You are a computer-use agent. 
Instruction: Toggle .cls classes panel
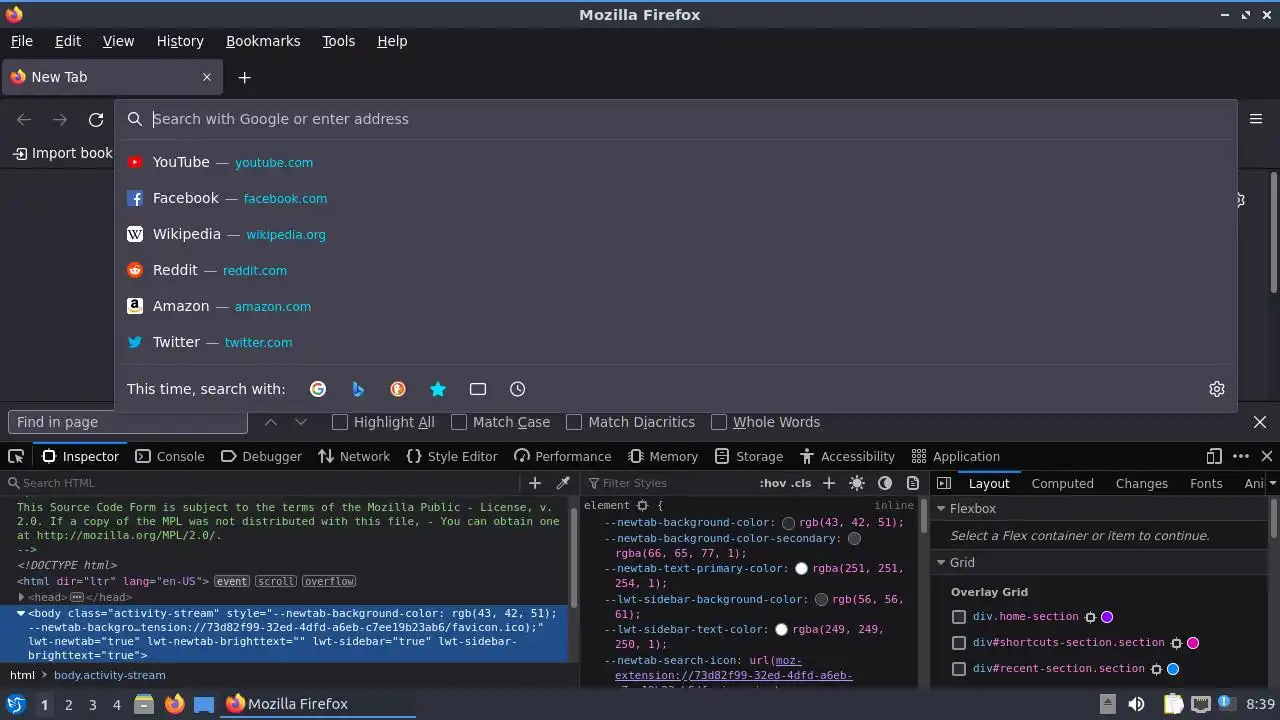pyautogui.click(x=801, y=483)
